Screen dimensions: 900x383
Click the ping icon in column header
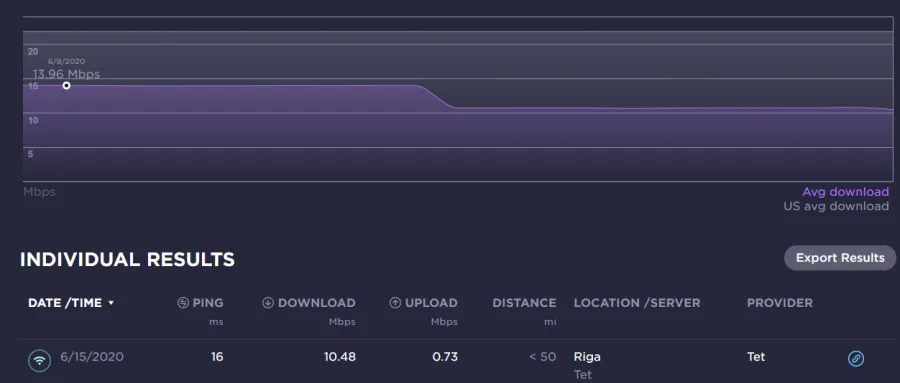[183, 303]
